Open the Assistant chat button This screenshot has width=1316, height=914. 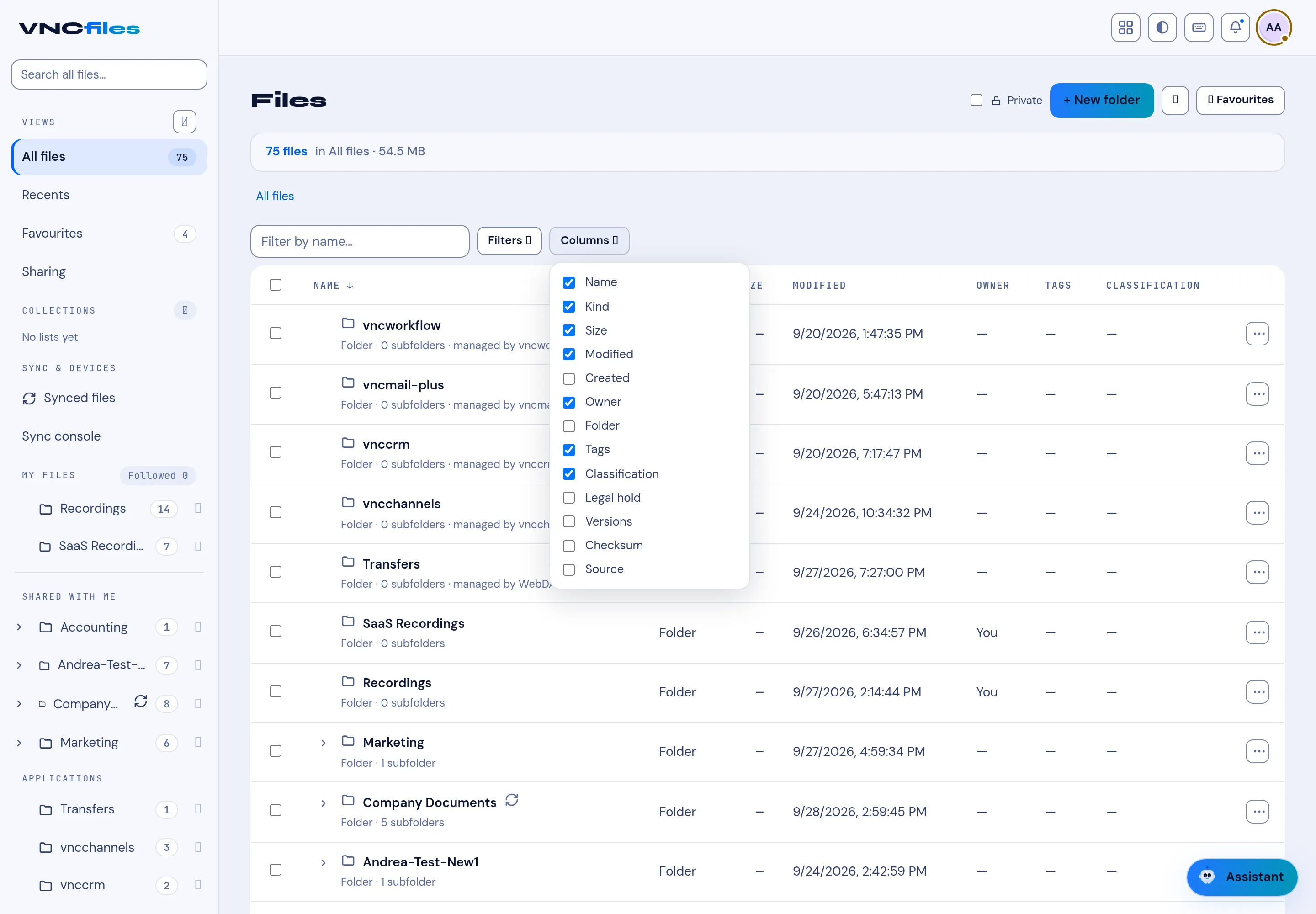coord(1242,877)
